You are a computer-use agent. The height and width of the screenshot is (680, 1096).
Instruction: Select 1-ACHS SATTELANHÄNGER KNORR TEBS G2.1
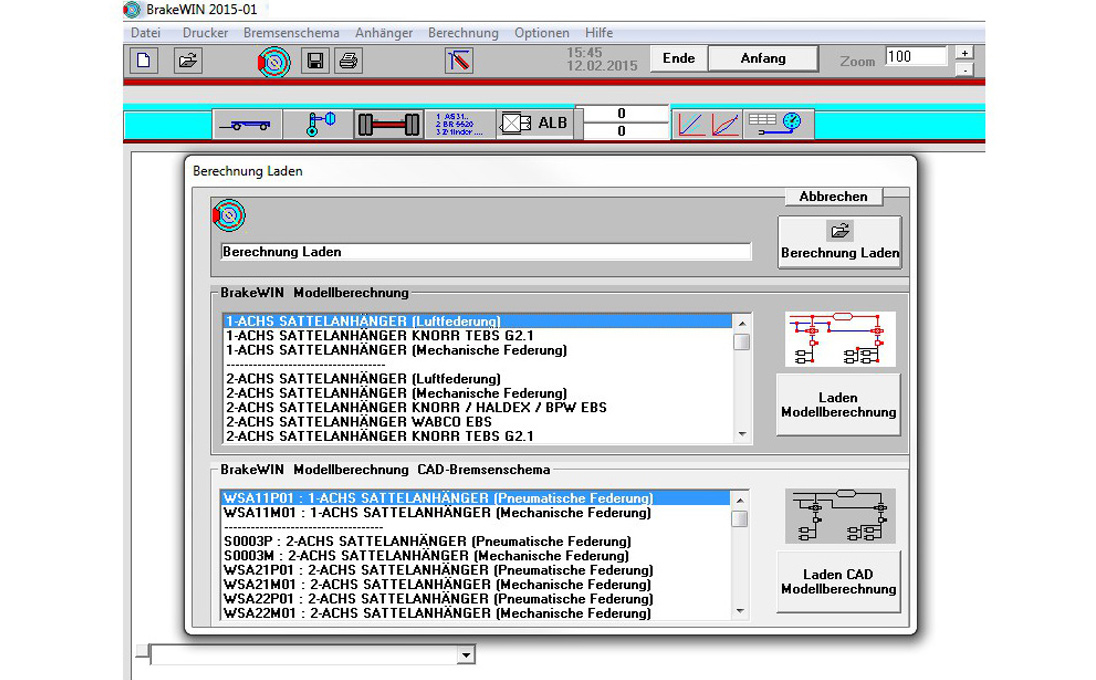click(477, 335)
